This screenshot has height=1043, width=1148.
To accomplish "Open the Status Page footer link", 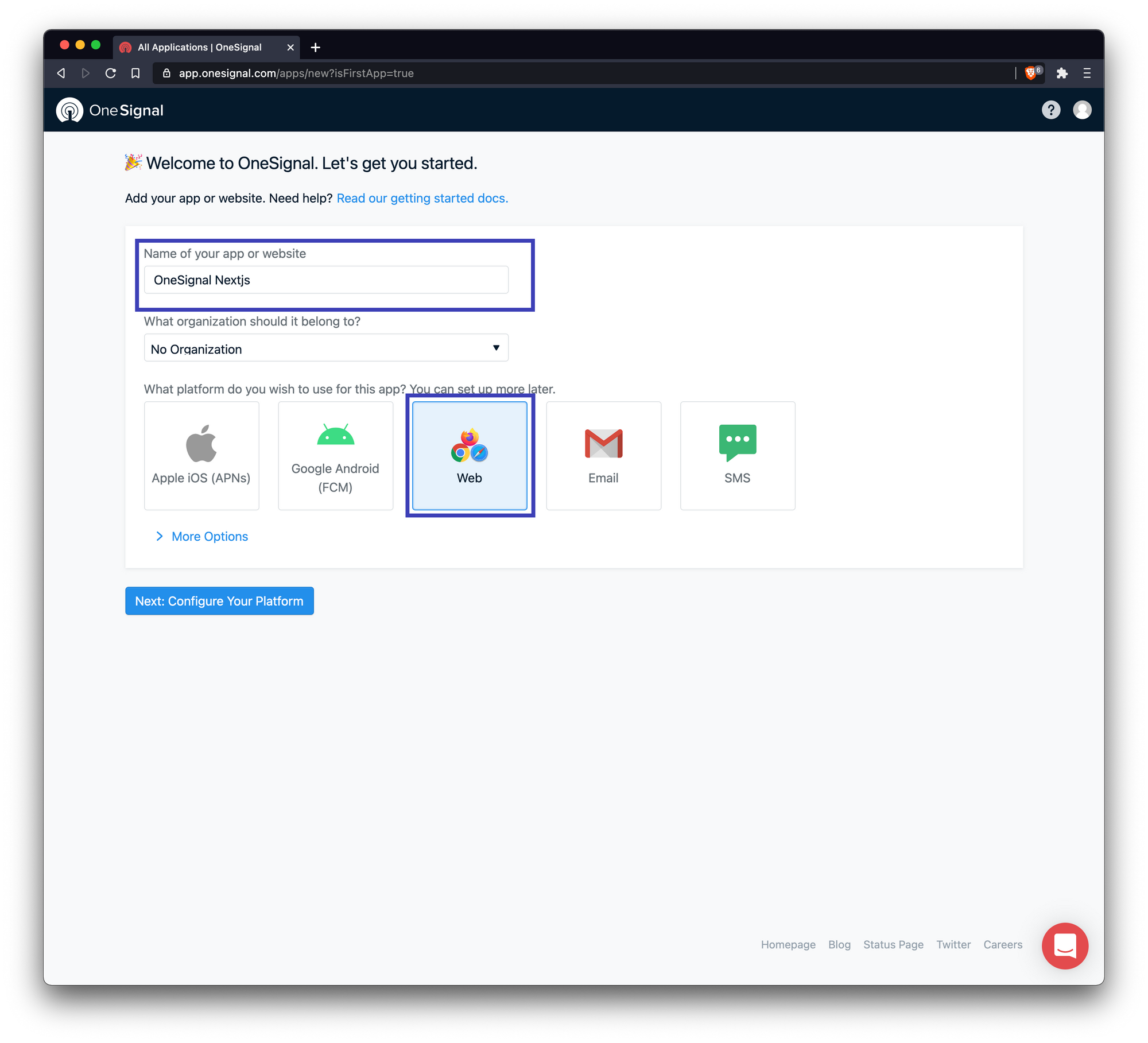I will point(893,944).
